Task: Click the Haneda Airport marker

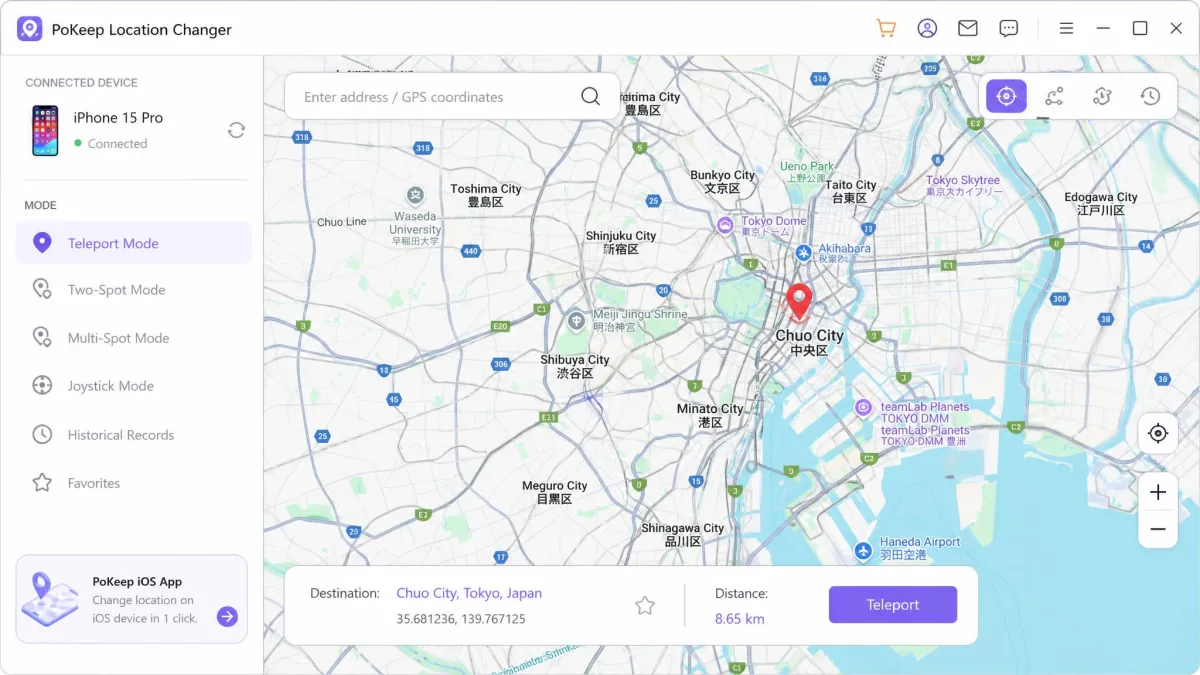Action: point(864,550)
